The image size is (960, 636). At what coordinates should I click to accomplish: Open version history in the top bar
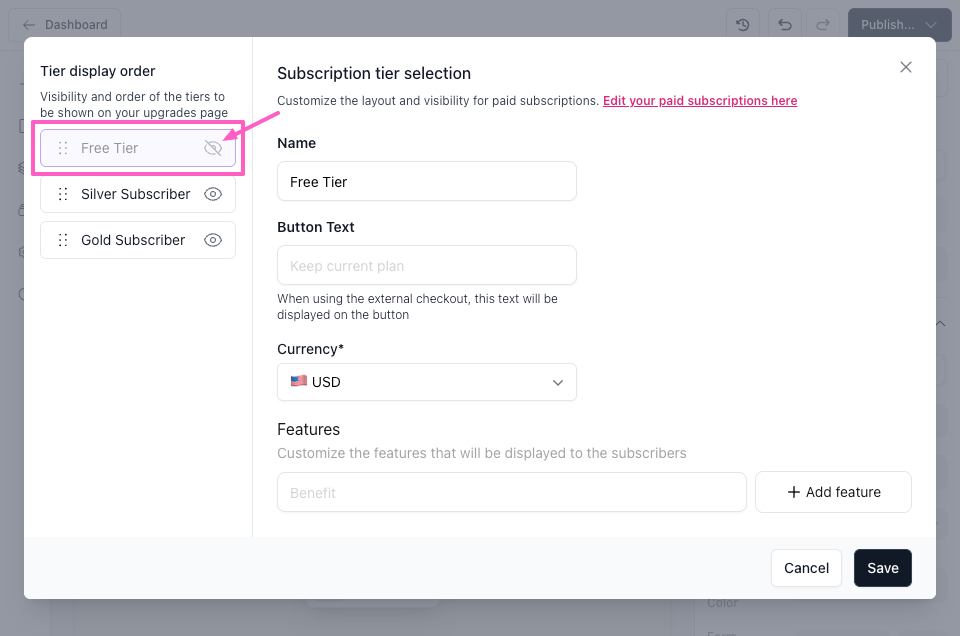[x=743, y=25]
